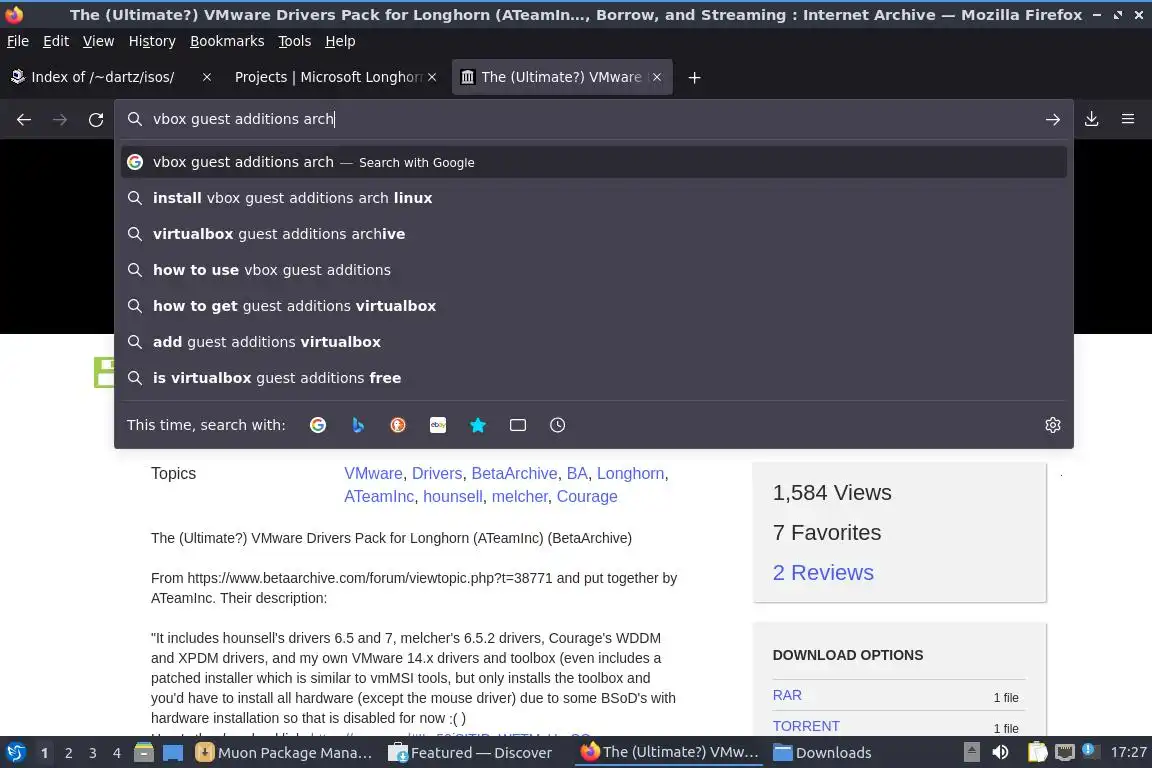This screenshot has height=768, width=1152.
Task: Open the KDE application launcher
Action: pos(15,753)
